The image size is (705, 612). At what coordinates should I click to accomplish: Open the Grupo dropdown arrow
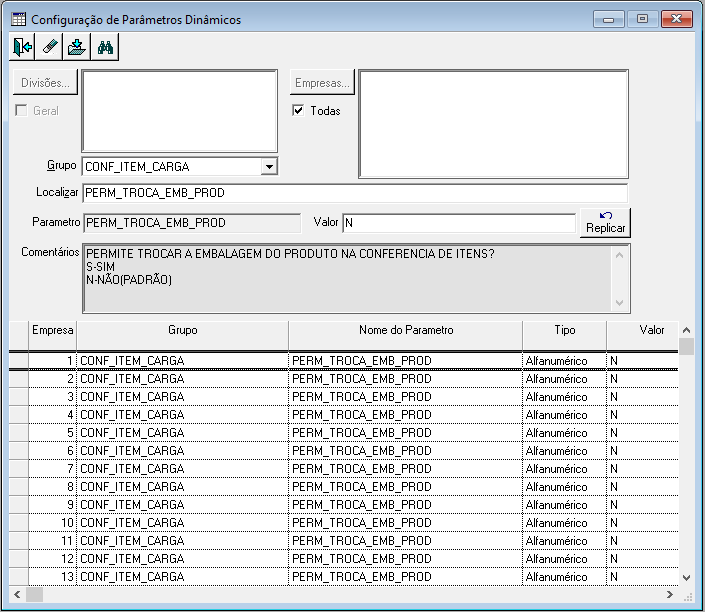tap(269, 167)
